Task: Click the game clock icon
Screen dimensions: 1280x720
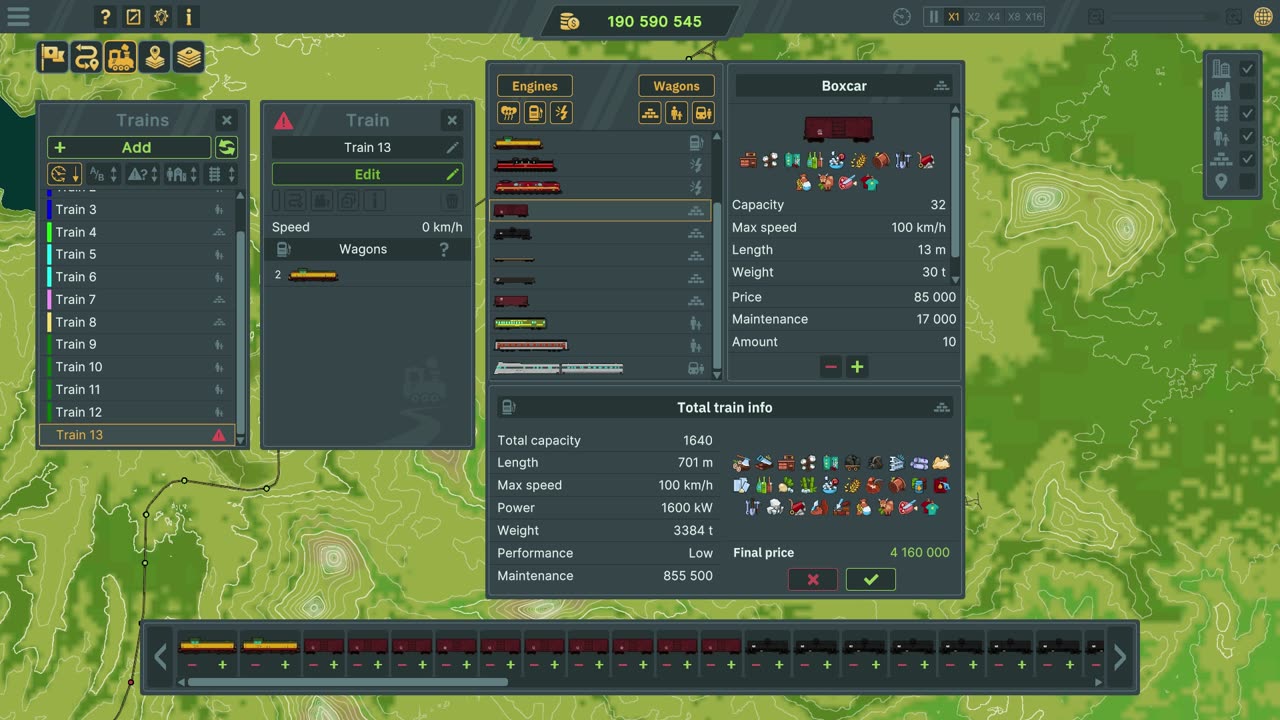Action: click(x=902, y=17)
